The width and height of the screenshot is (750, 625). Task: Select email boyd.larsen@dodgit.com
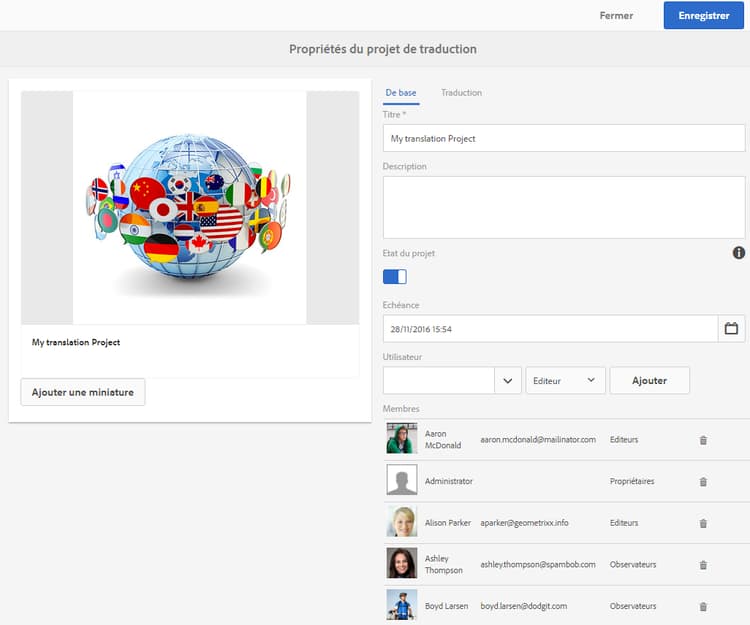click(524, 606)
